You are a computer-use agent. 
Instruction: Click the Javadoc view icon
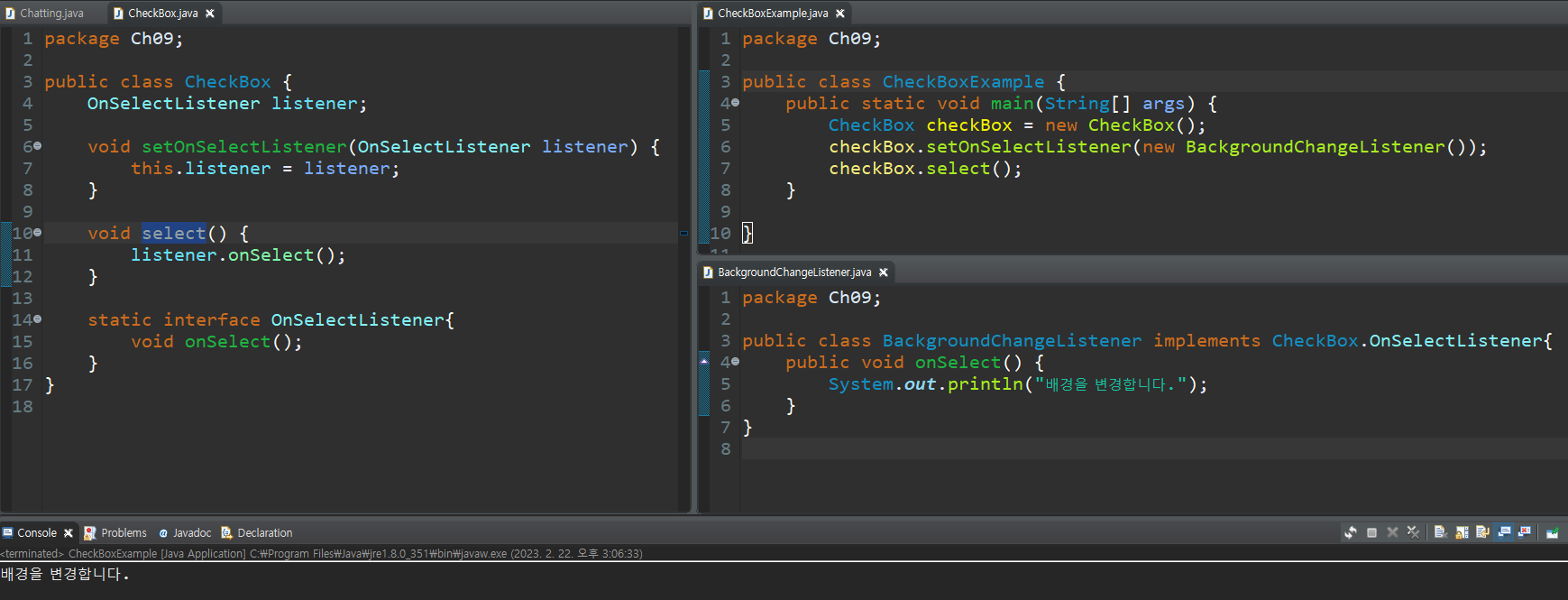pos(163,533)
